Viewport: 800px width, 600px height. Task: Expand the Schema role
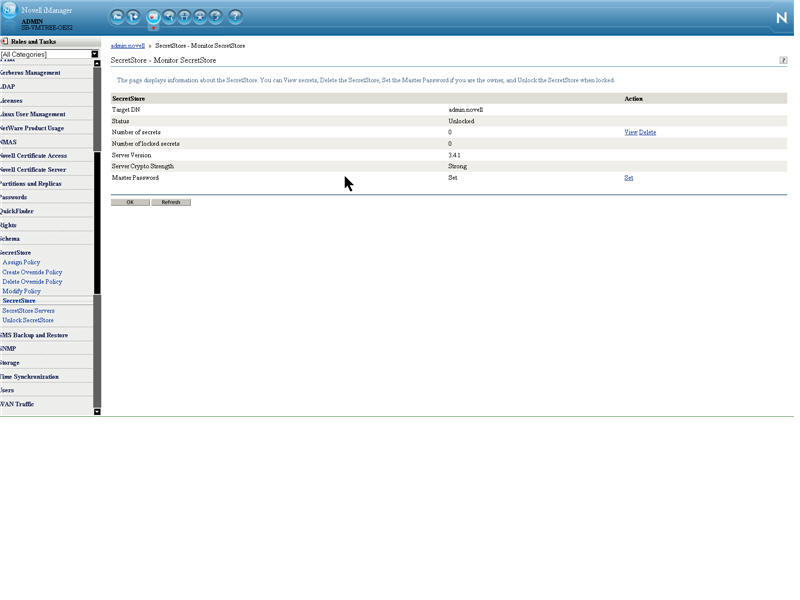pyautogui.click(x=10, y=239)
